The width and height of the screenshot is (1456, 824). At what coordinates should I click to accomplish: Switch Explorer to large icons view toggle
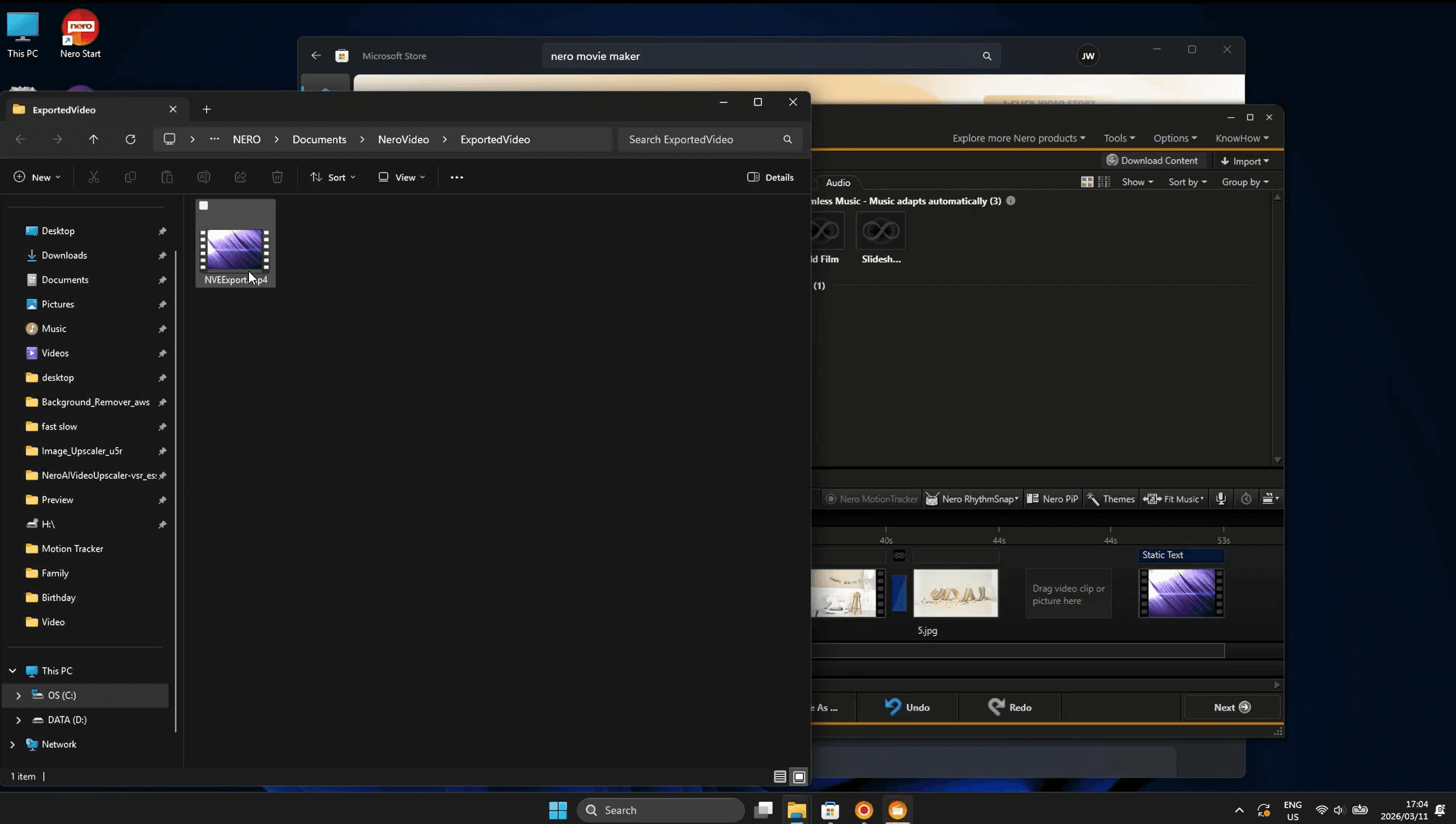(799, 776)
